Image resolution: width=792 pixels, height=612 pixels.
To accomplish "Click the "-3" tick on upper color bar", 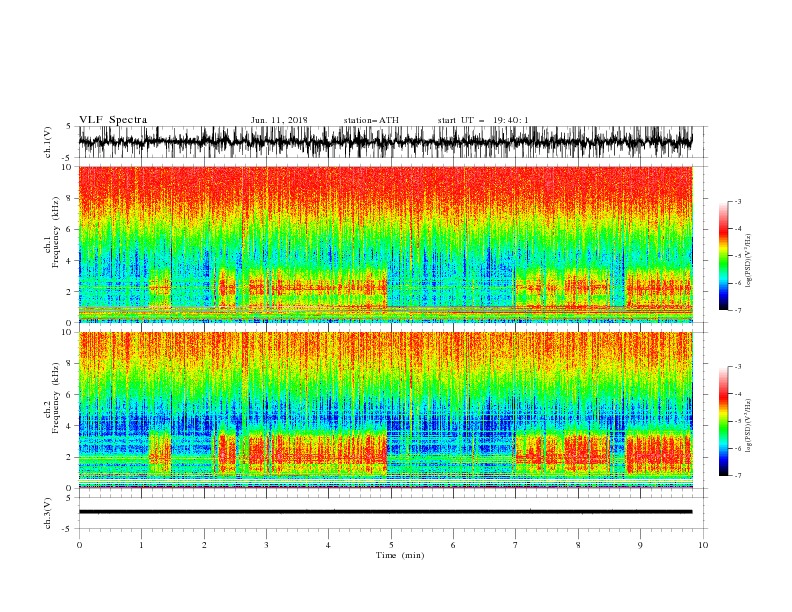I will point(738,201).
